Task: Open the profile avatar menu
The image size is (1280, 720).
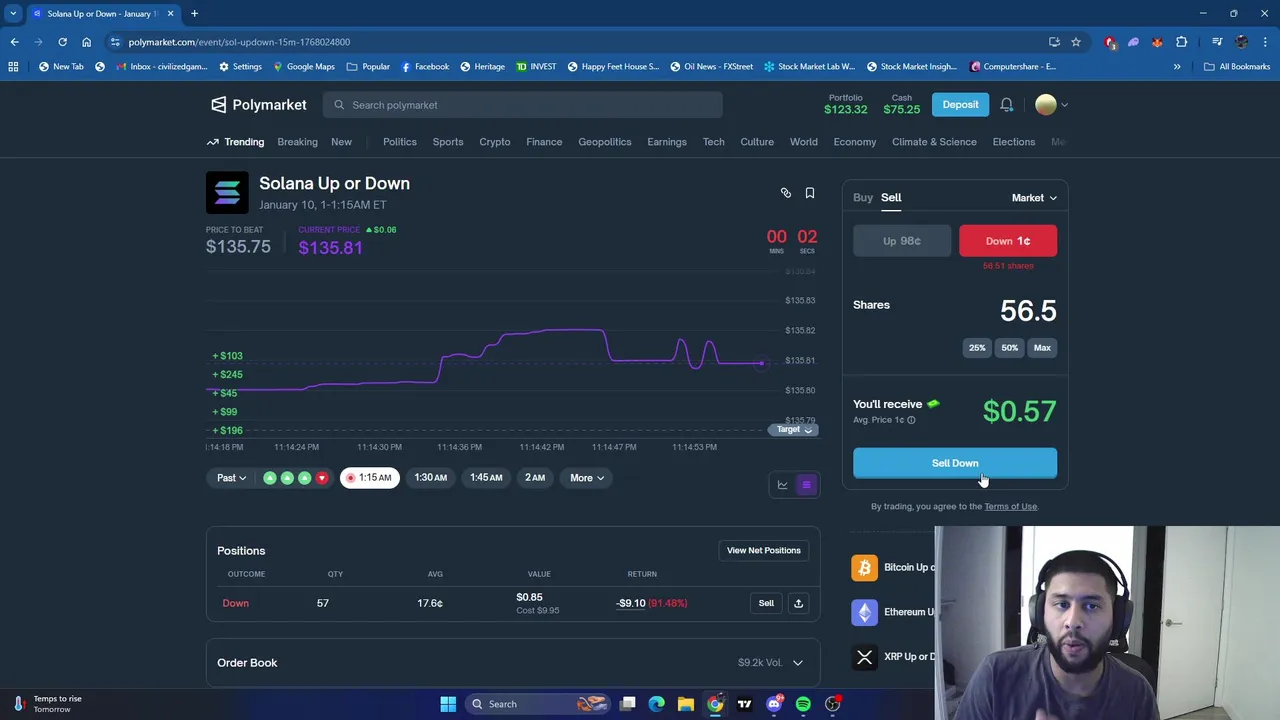Action: [x=1051, y=105]
